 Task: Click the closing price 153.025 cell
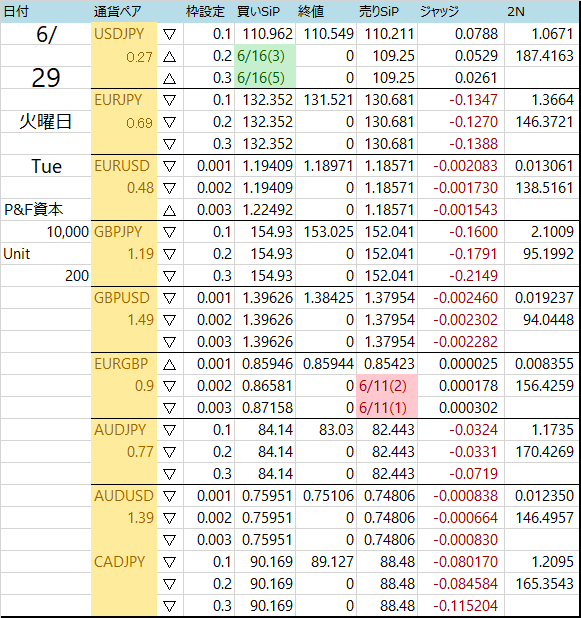[x=326, y=231]
